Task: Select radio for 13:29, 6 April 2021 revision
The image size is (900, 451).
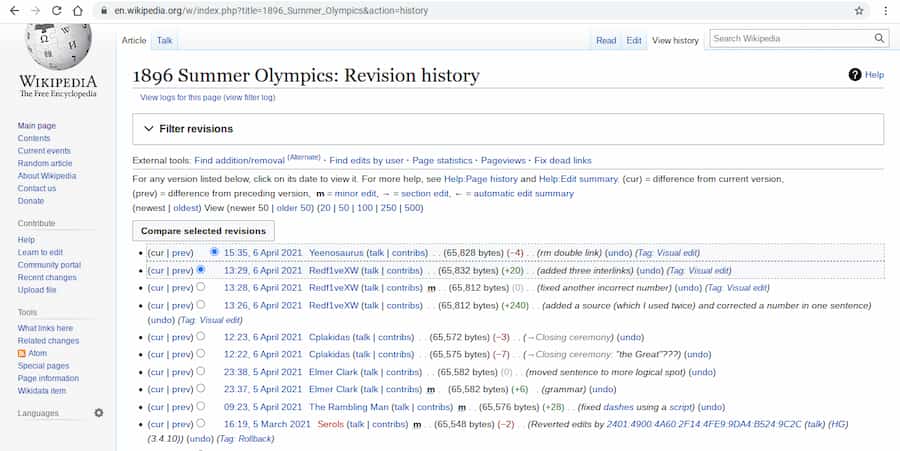Action: pos(200,269)
